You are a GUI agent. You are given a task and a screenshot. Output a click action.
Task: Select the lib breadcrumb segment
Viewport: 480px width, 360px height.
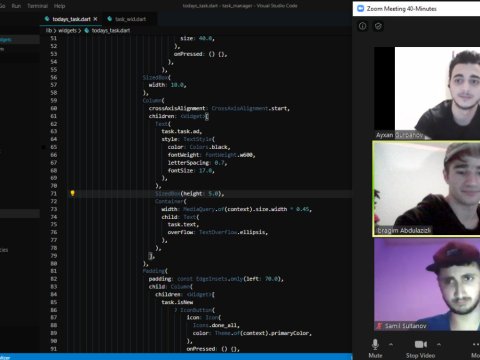tap(49, 30)
